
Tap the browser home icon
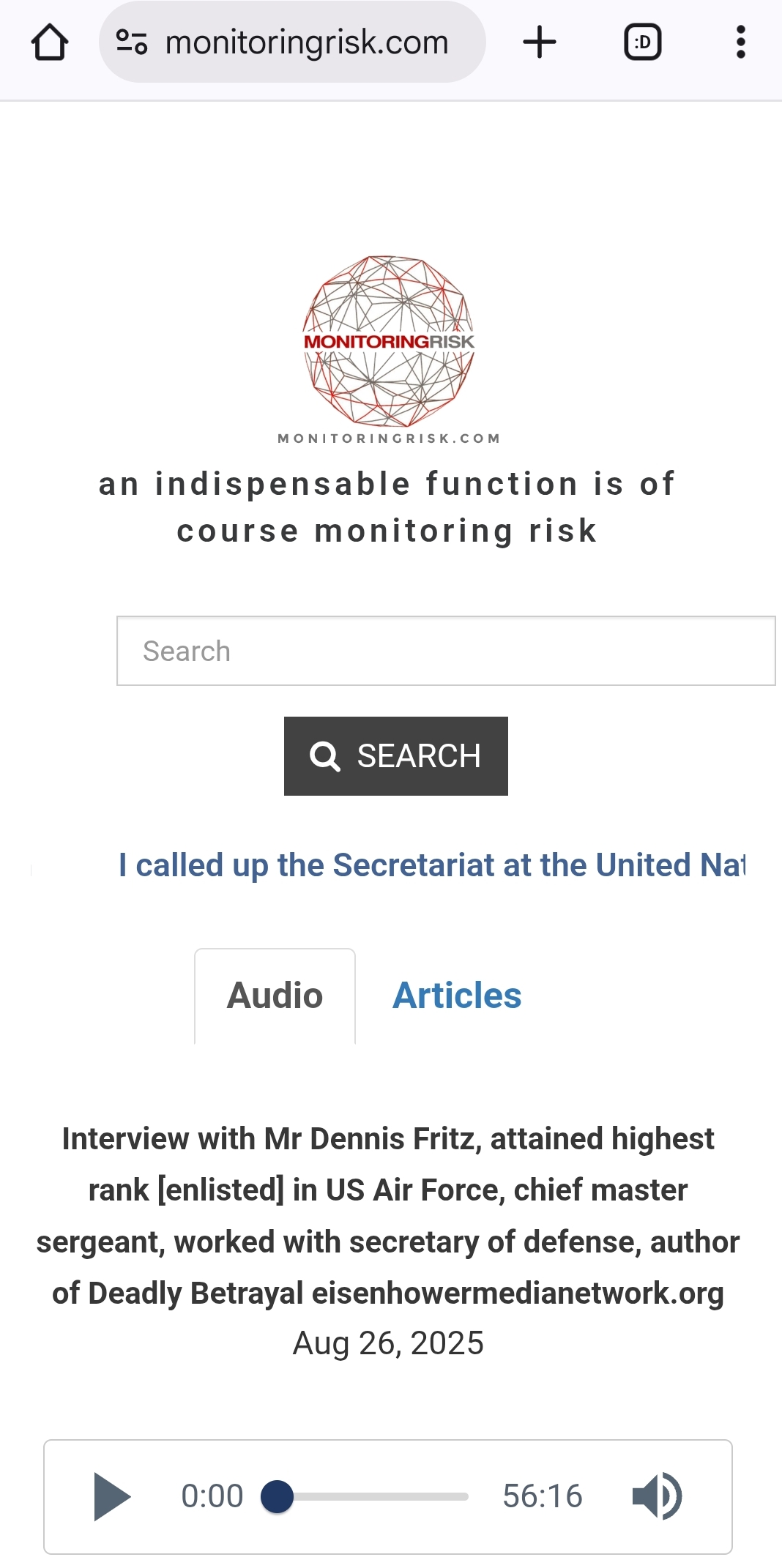[x=50, y=42]
